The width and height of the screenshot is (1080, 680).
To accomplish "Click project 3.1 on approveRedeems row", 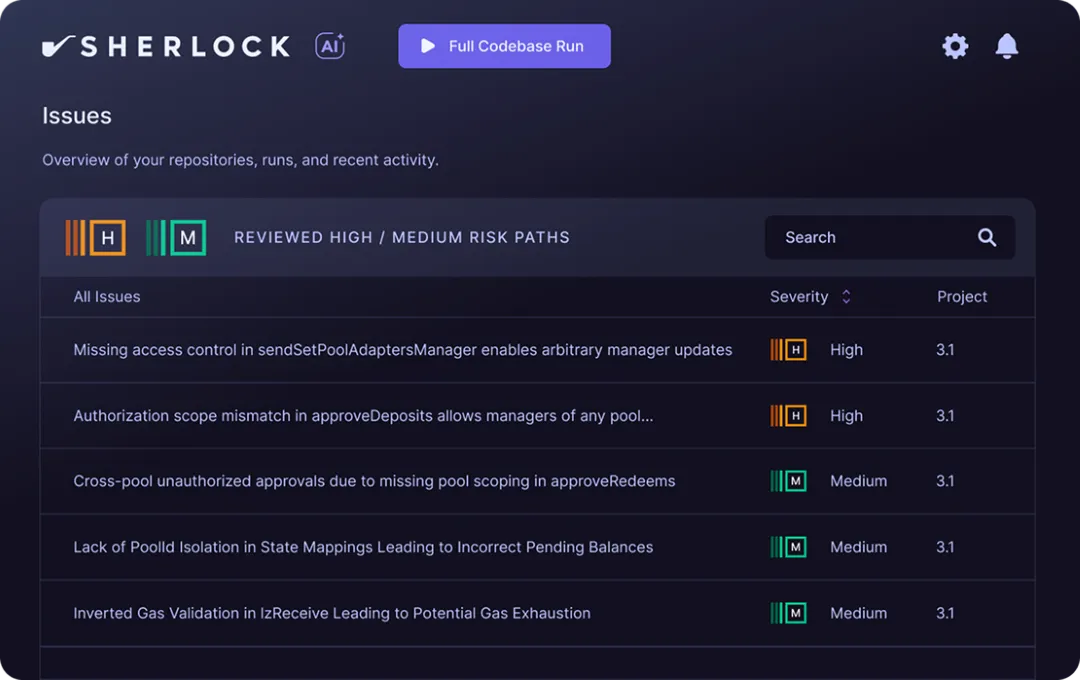I will [945, 481].
